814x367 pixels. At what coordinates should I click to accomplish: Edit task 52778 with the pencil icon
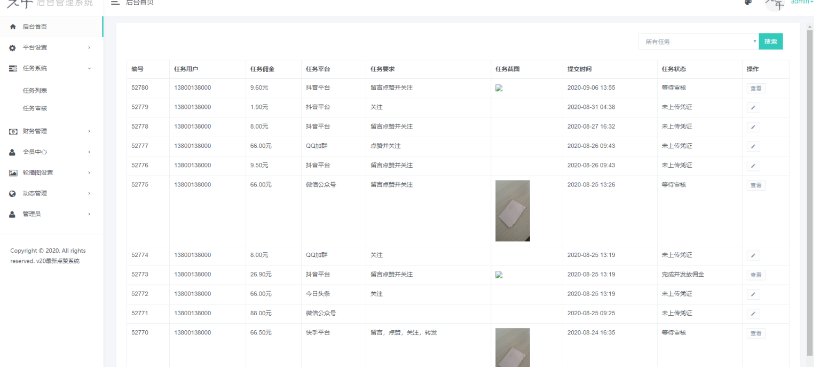(753, 127)
